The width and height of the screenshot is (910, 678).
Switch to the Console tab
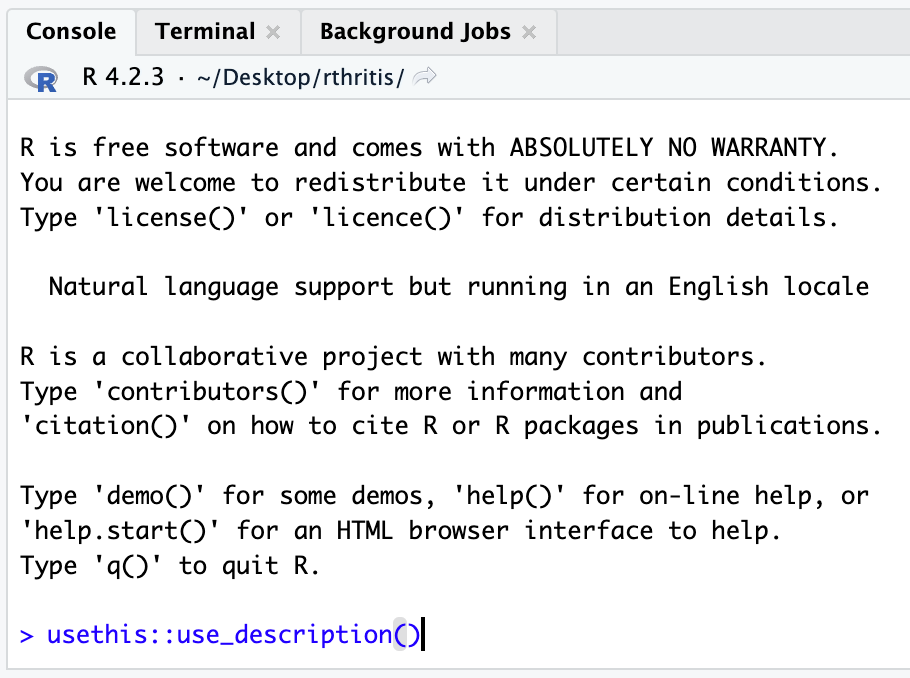(70, 31)
